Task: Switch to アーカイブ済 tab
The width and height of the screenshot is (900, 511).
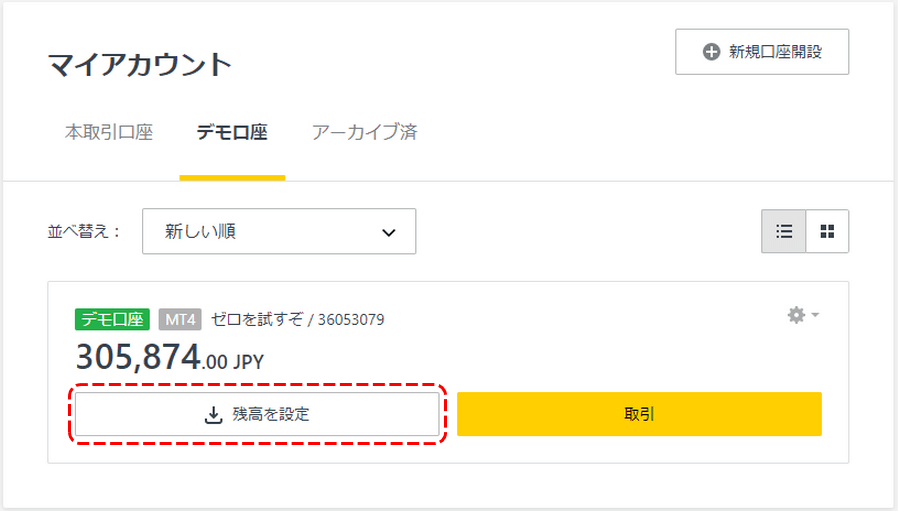Action: pyautogui.click(x=364, y=132)
